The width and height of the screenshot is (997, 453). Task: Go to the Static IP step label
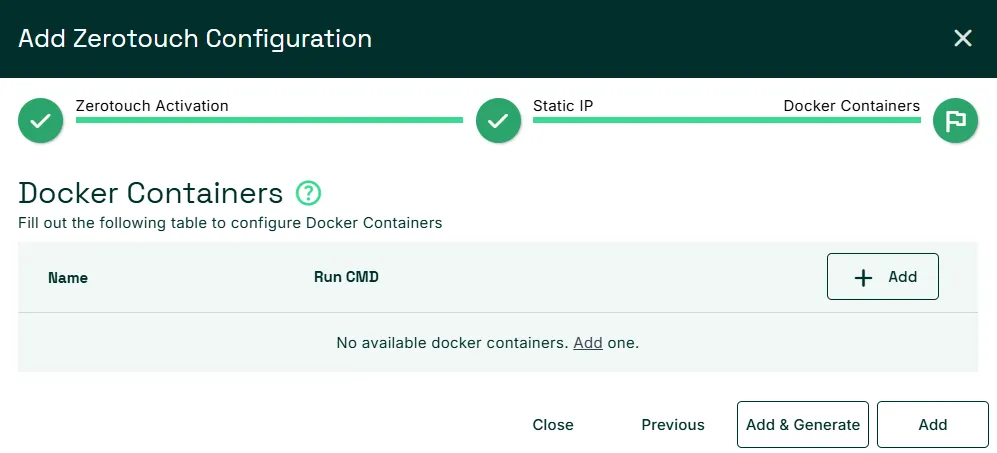pos(563,106)
